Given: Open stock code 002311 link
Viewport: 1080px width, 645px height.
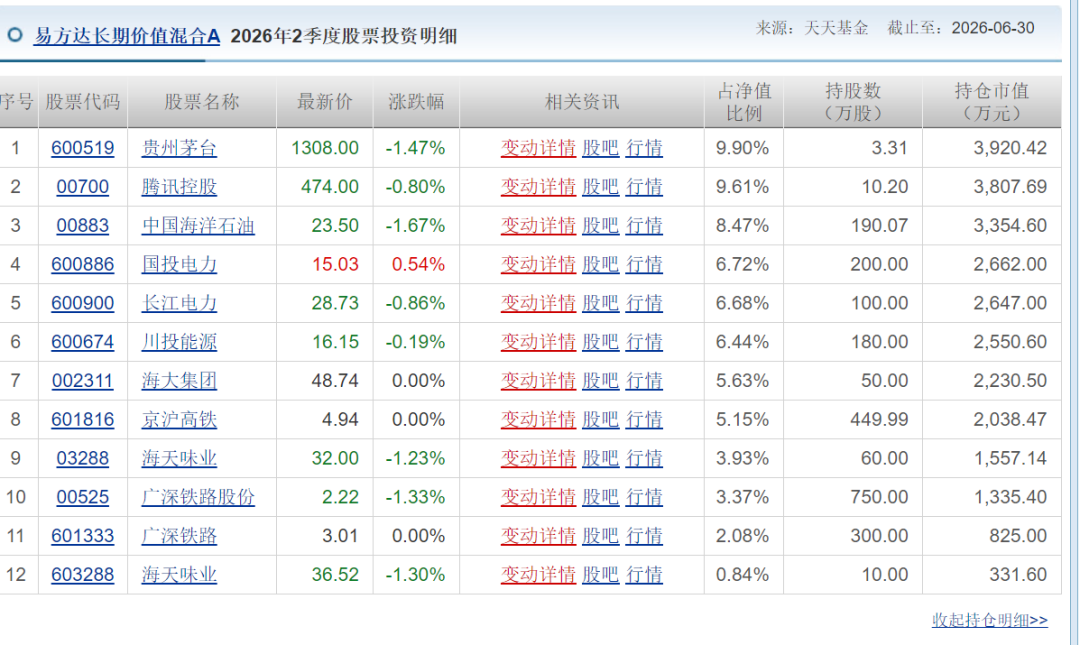Looking at the screenshot, I should (83, 380).
